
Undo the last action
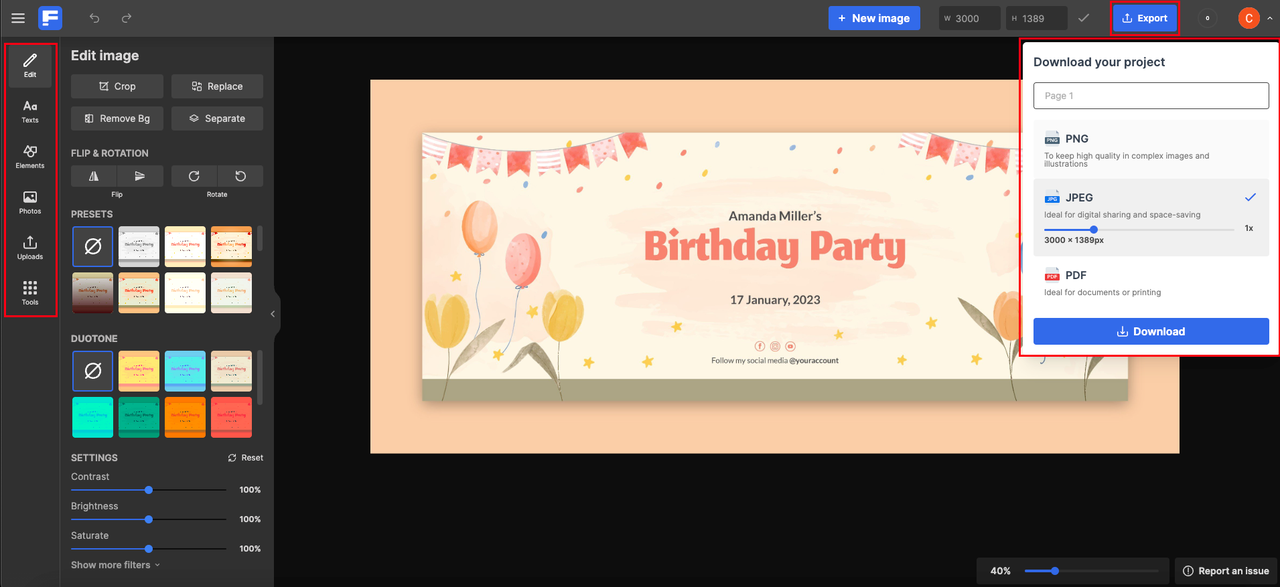(94, 18)
